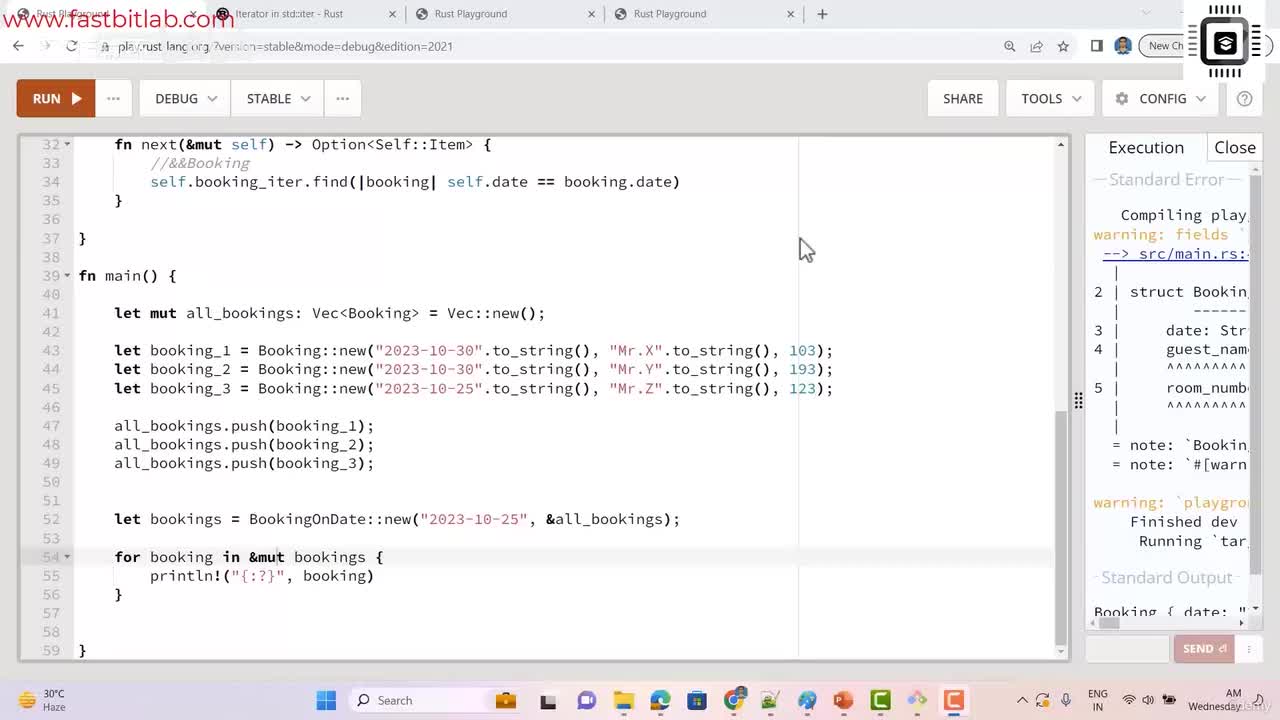Viewport: 1280px width, 720px height.
Task: Click the 'Standard Error' heading
Action: point(1166,180)
